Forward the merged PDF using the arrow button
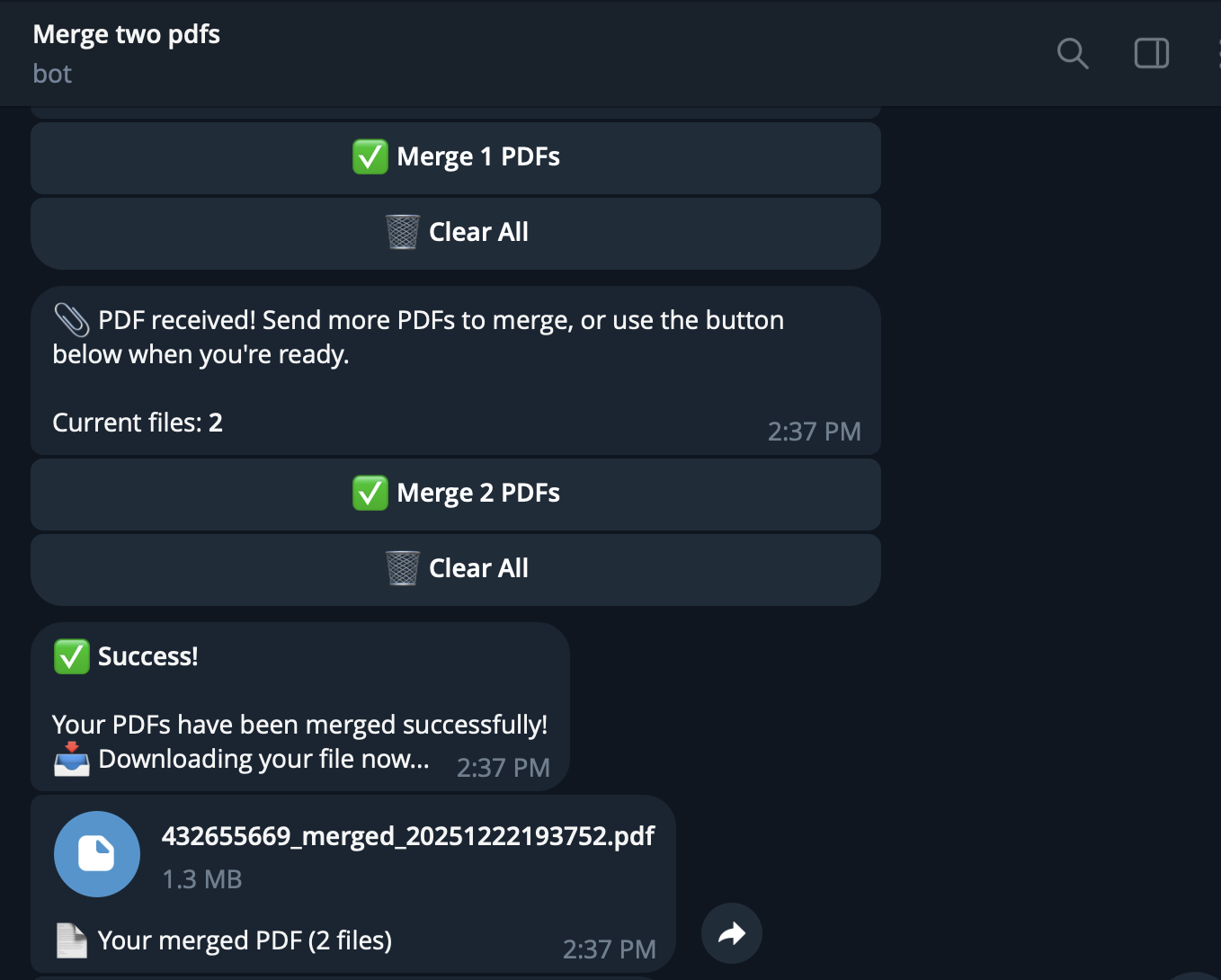Screen dimensions: 1221x980 [732, 933]
